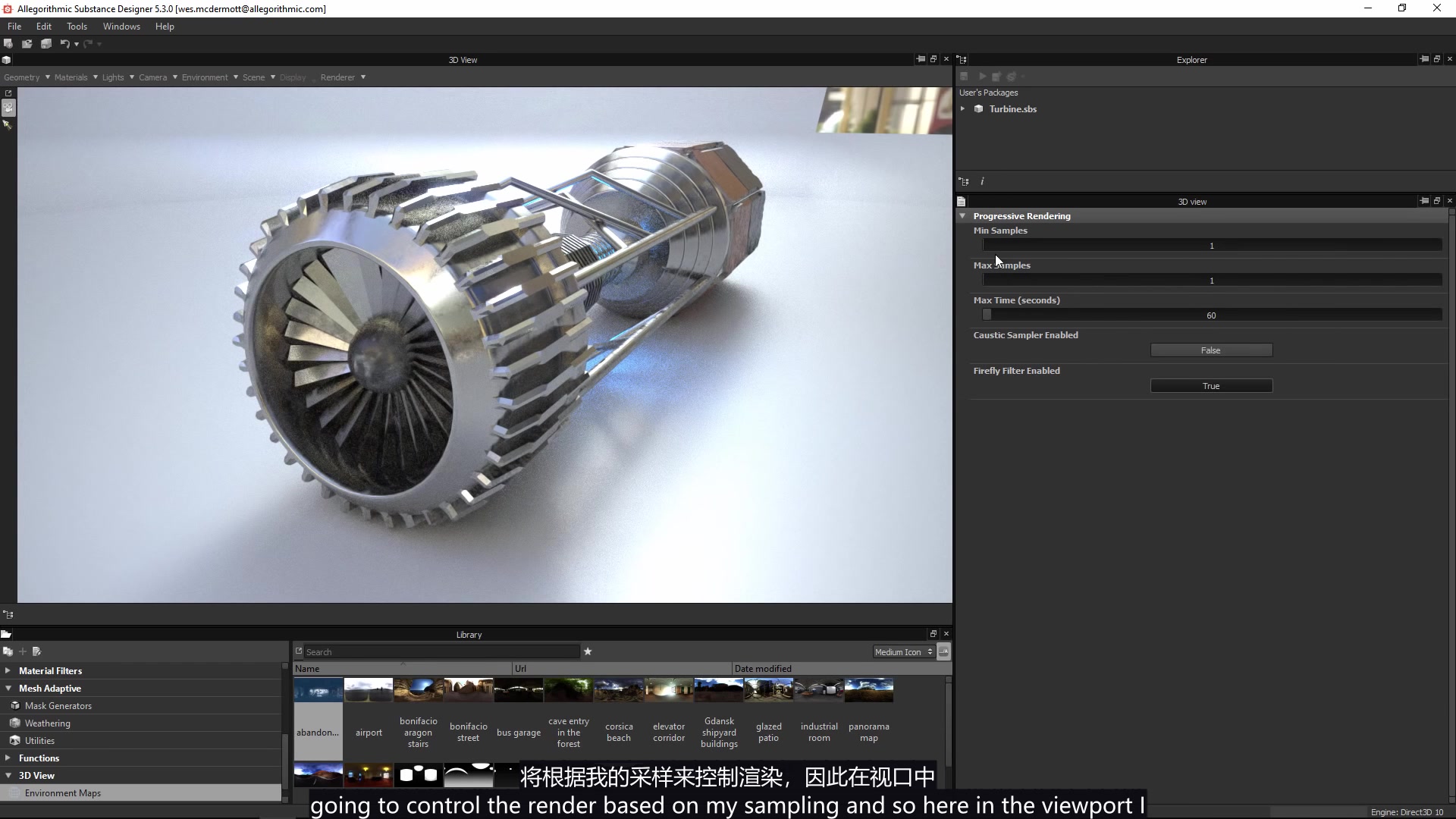The image size is (1456, 819).
Task: Save all packages via toolbar icon
Action: coord(46,43)
